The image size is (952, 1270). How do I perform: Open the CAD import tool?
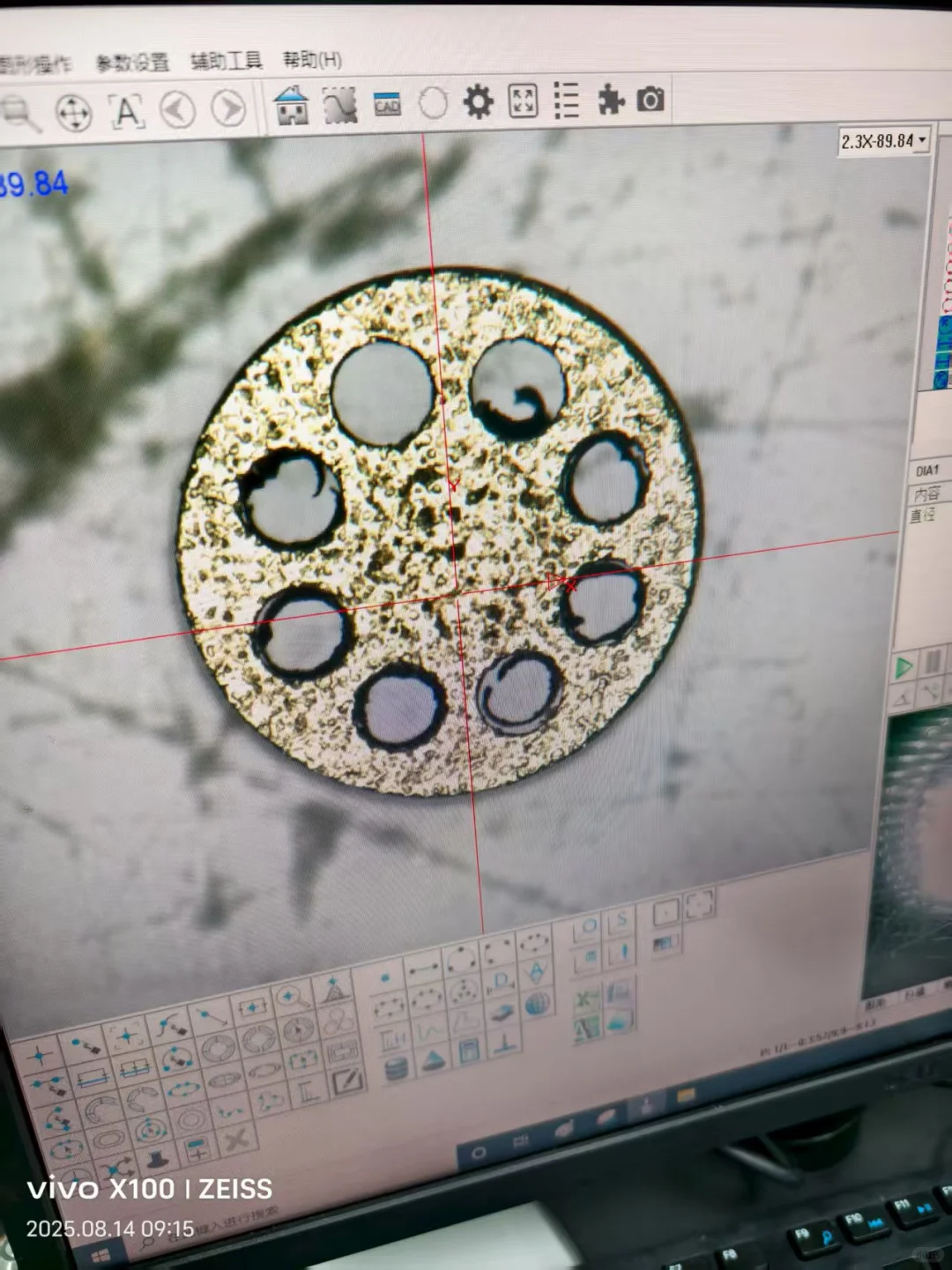coord(387,104)
